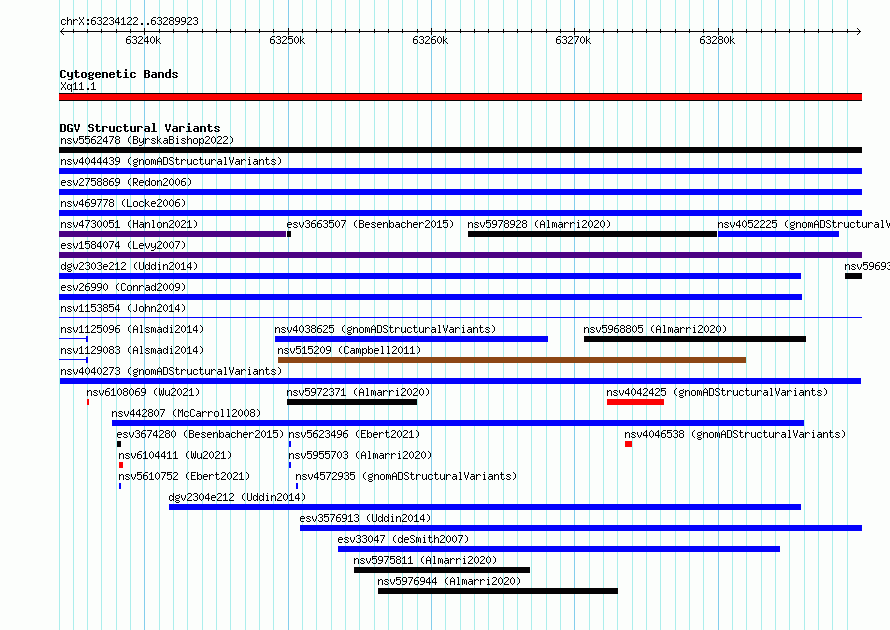Open nsv1153854 (John2014) variant
Screen dimensions: 890x630
click(123, 308)
